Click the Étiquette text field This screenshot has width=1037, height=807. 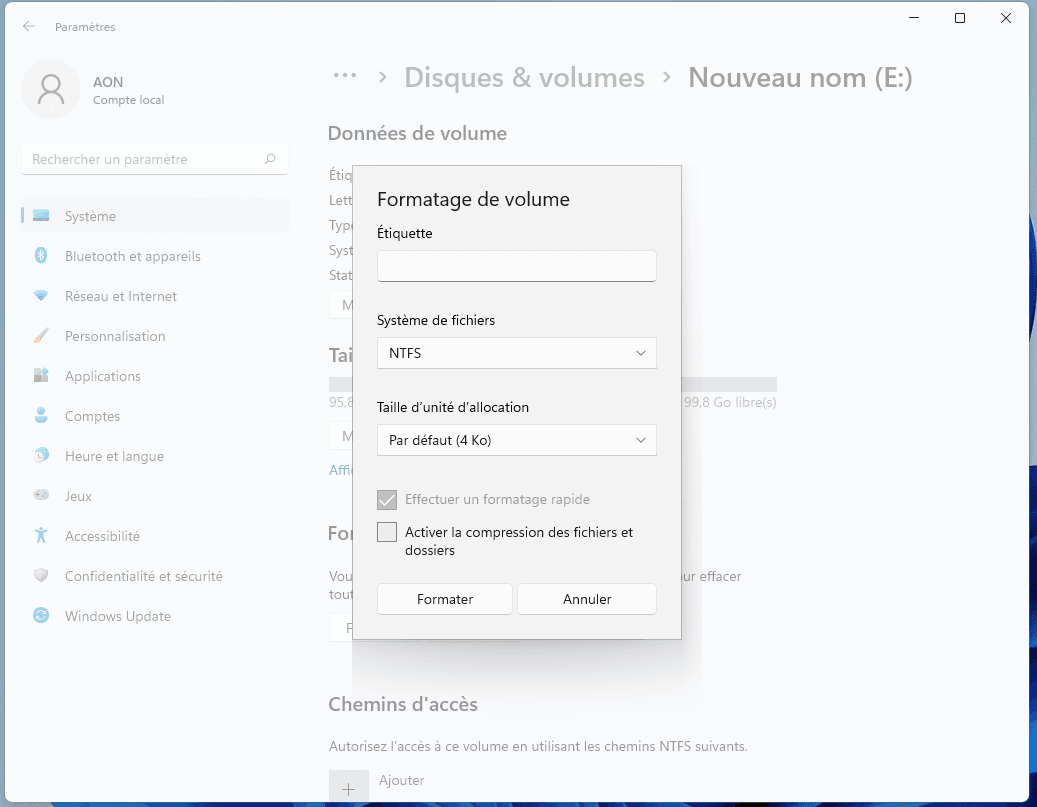click(x=516, y=266)
